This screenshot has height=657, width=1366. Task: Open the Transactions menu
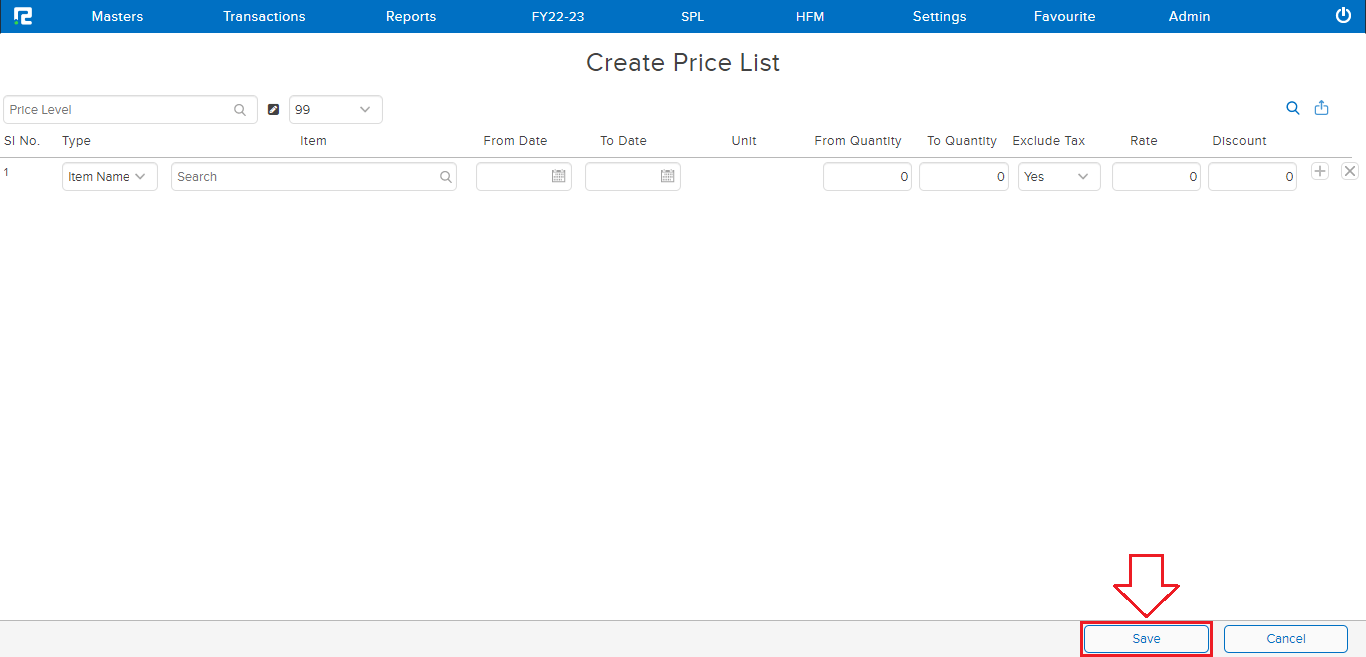264,16
